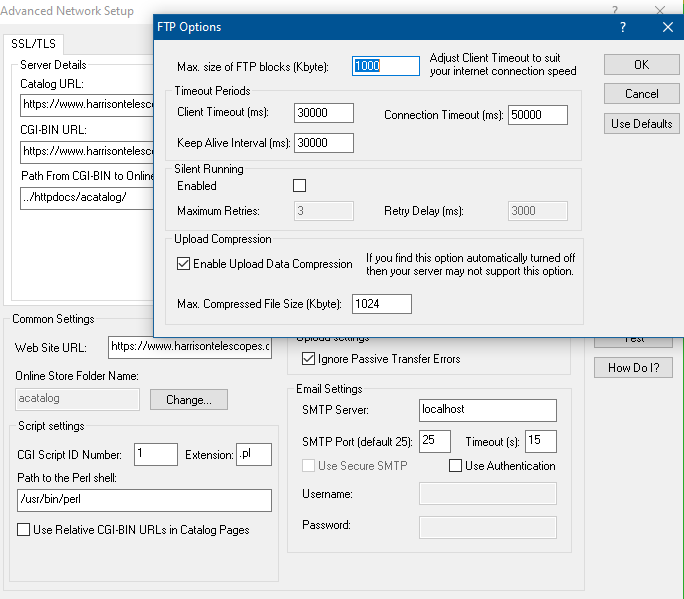Toggle Enable Upload Data Compression checkbox

pyautogui.click(x=183, y=264)
